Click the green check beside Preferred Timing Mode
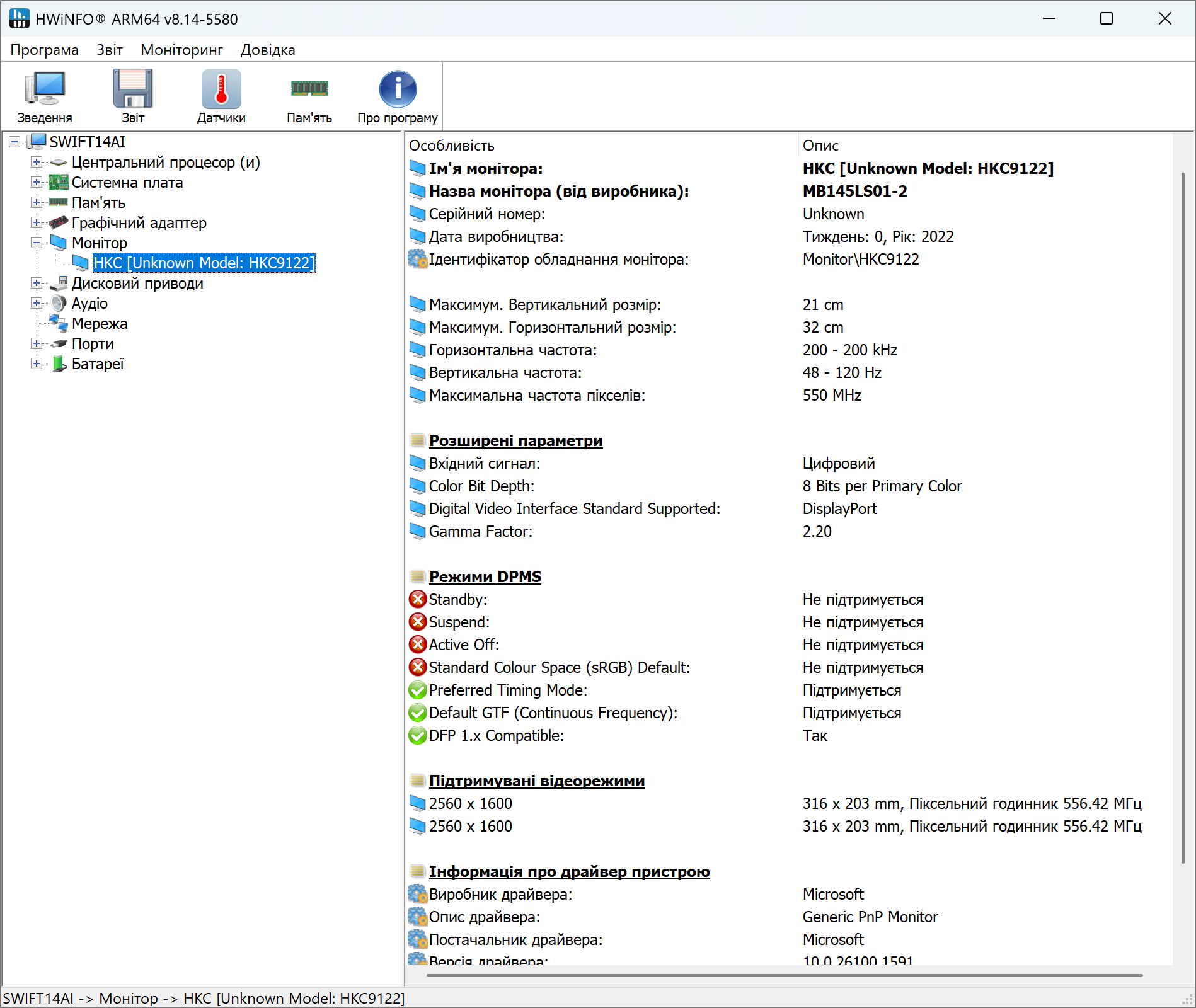The image size is (1196, 1008). 418,690
